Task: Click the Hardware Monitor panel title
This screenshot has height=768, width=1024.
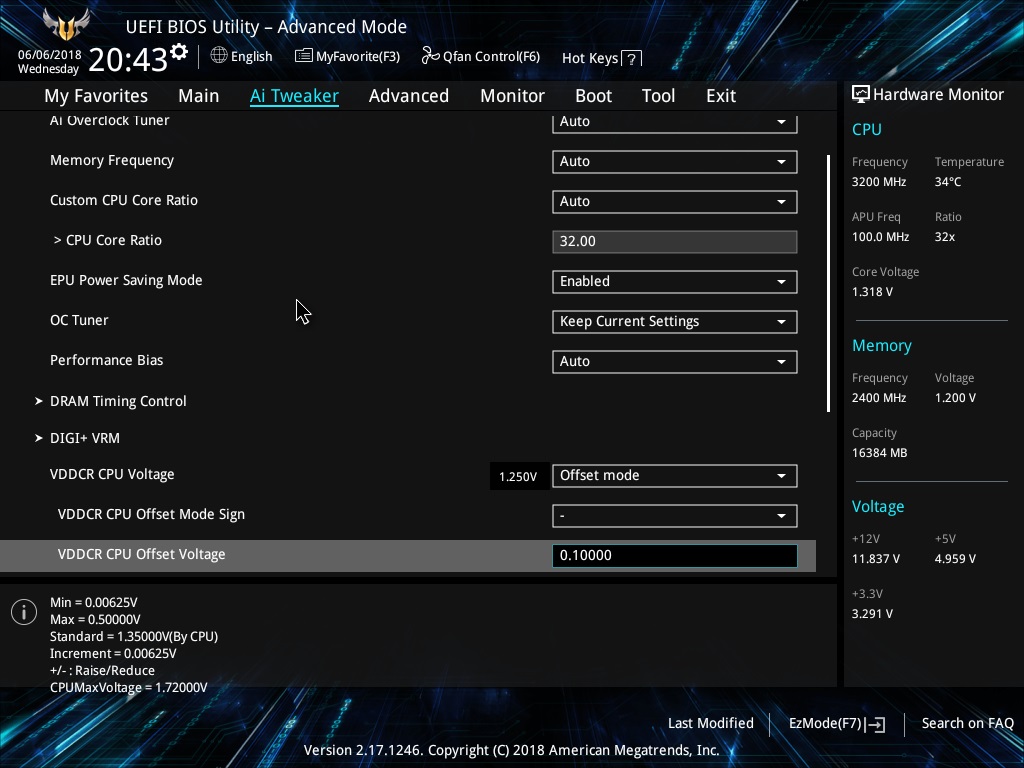Action: [938, 95]
